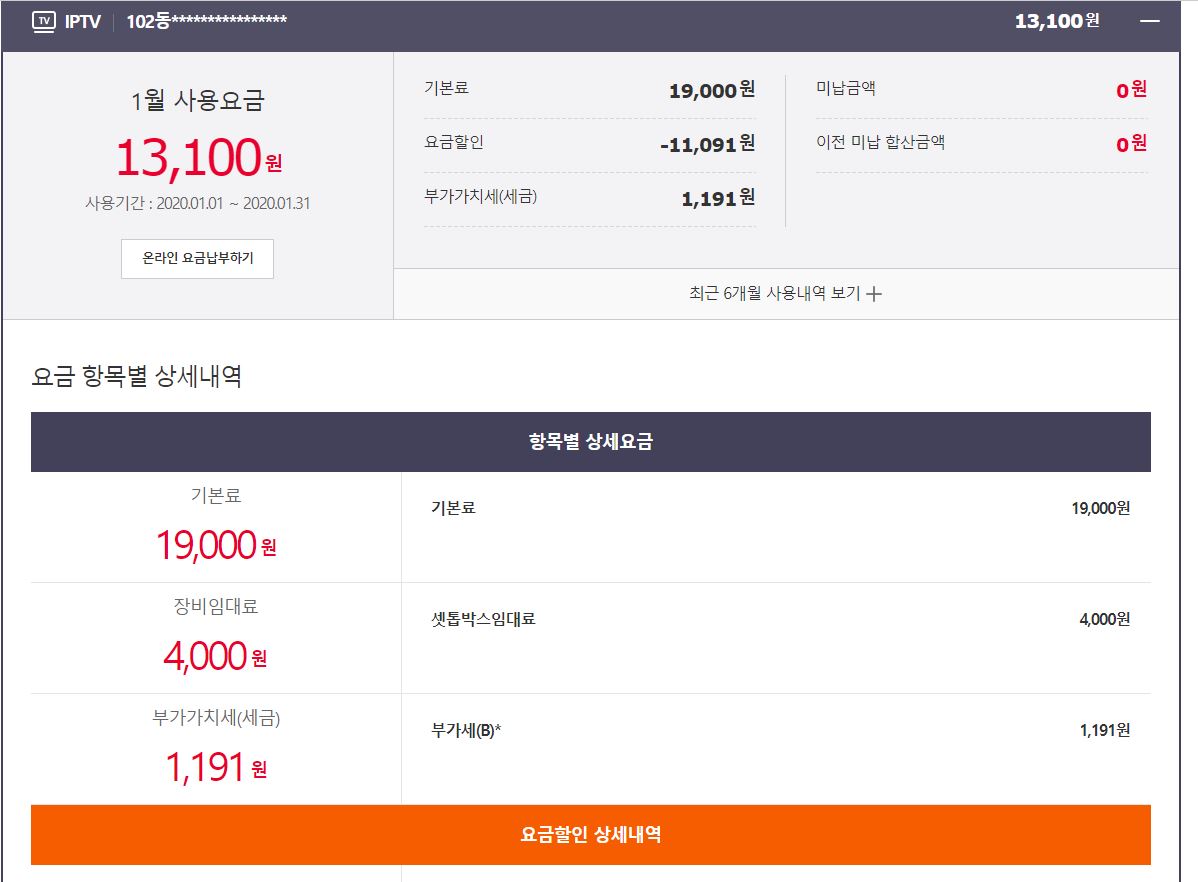Viewport: 1198px width, 882px height.
Task: Click the 13,100원 total in the dark header
Action: click(x=1056, y=21)
